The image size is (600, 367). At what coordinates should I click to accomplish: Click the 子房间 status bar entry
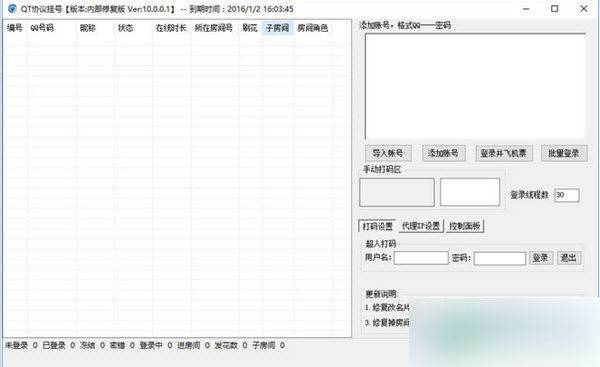tap(268, 345)
